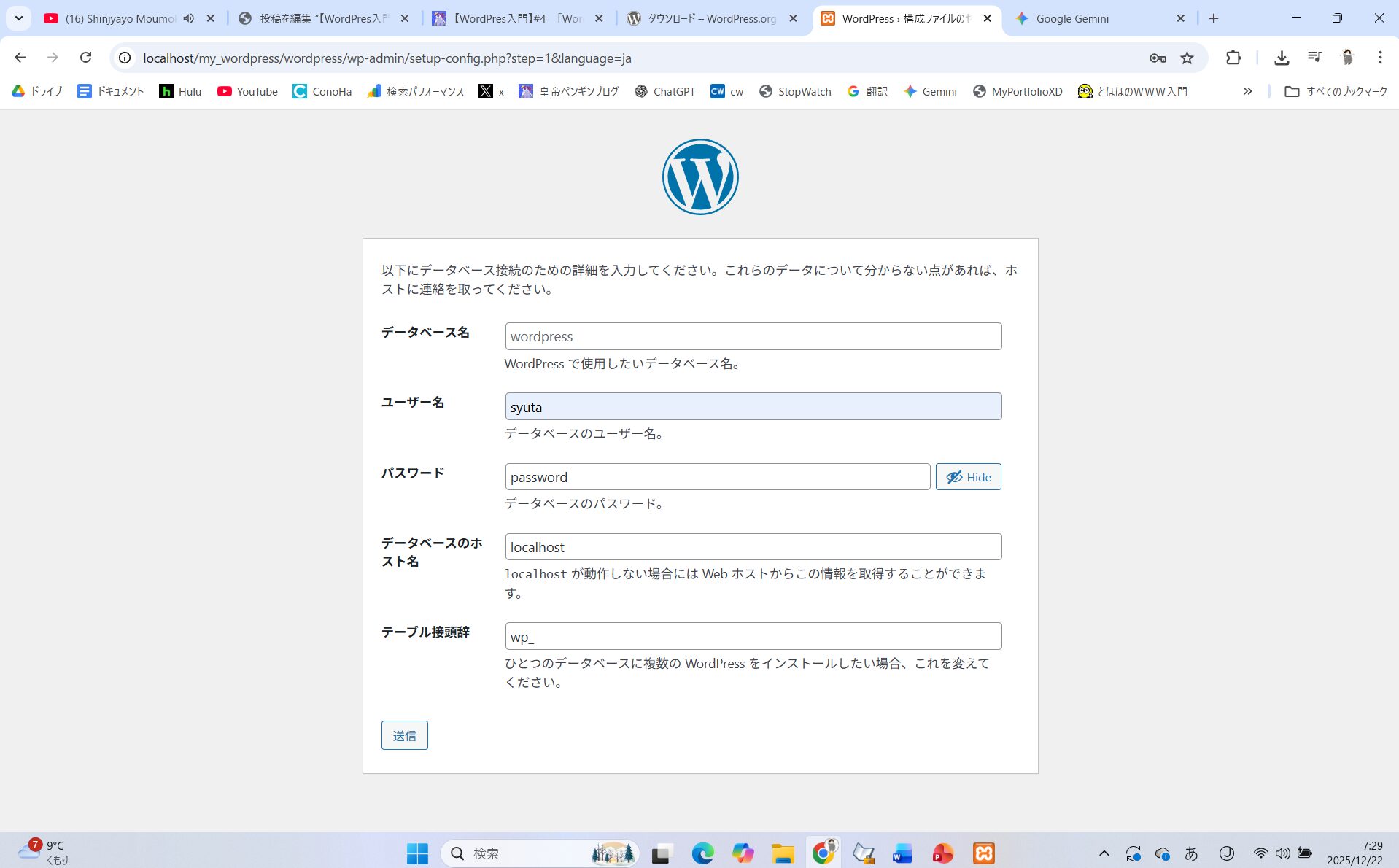
Task: Expand the tab search dropdown arrow
Action: [19, 18]
